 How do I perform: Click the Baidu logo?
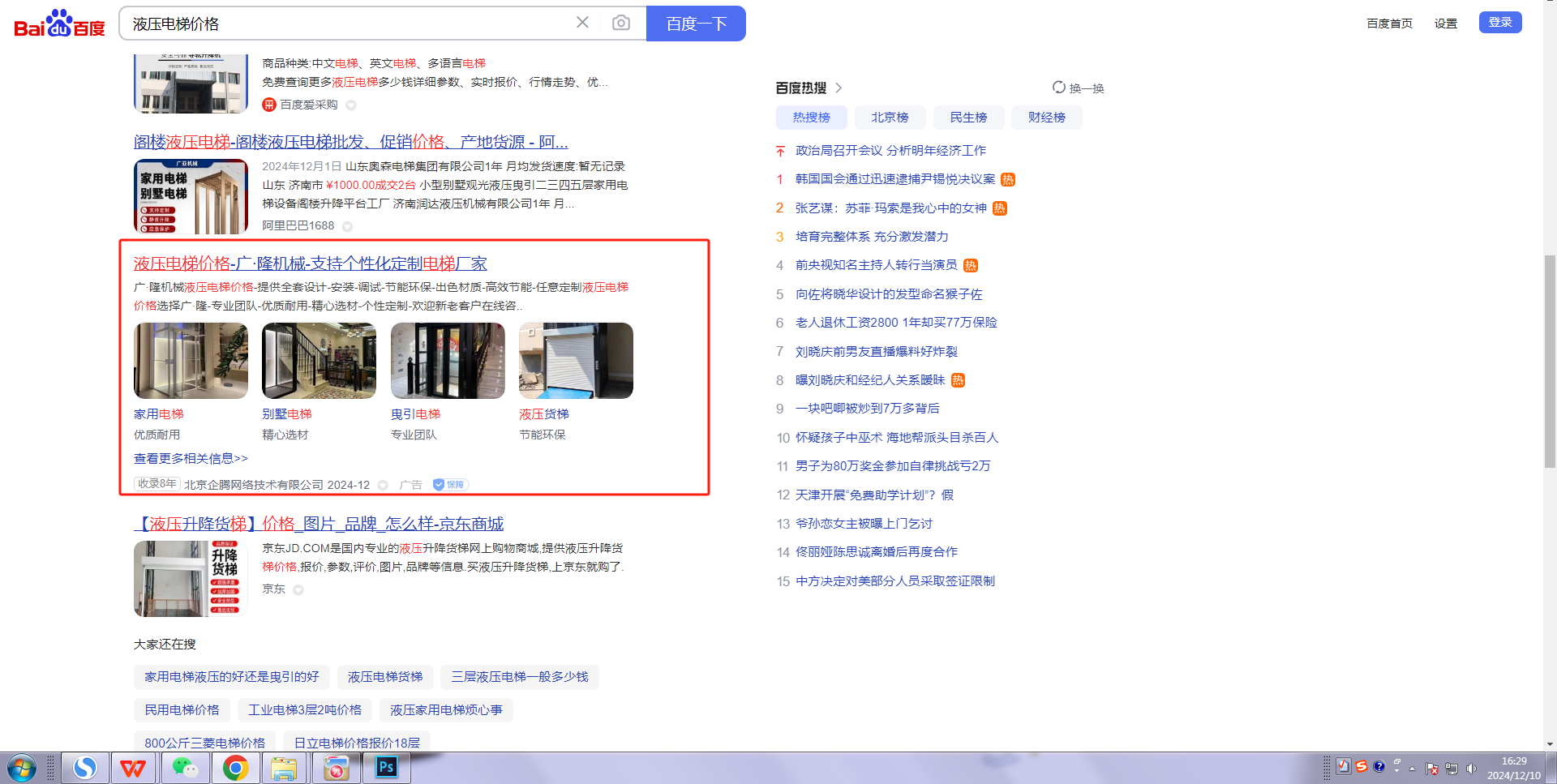click(x=59, y=24)
